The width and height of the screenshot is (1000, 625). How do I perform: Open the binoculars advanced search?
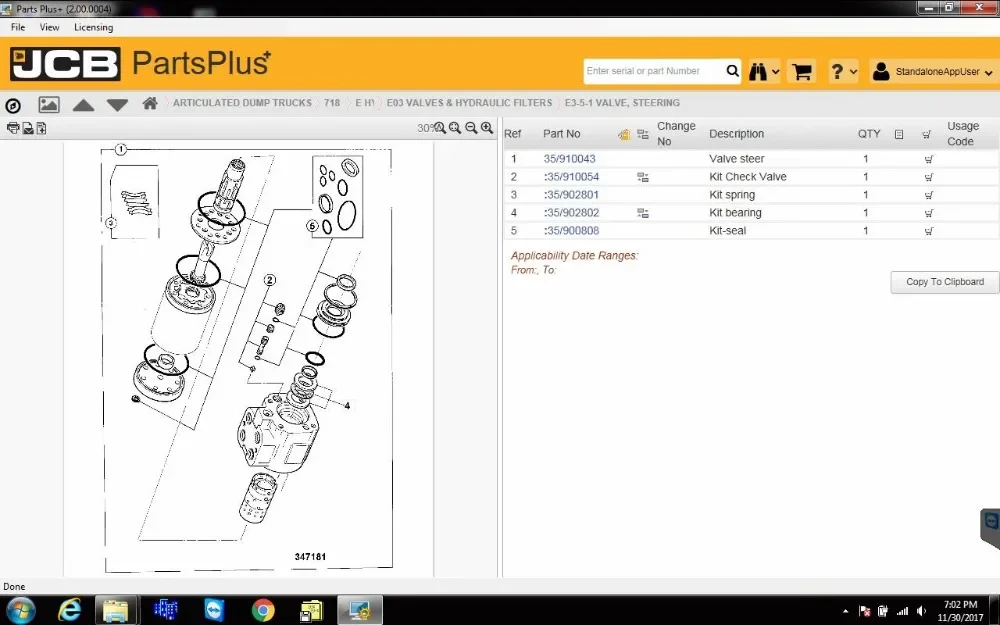(756, 71)
